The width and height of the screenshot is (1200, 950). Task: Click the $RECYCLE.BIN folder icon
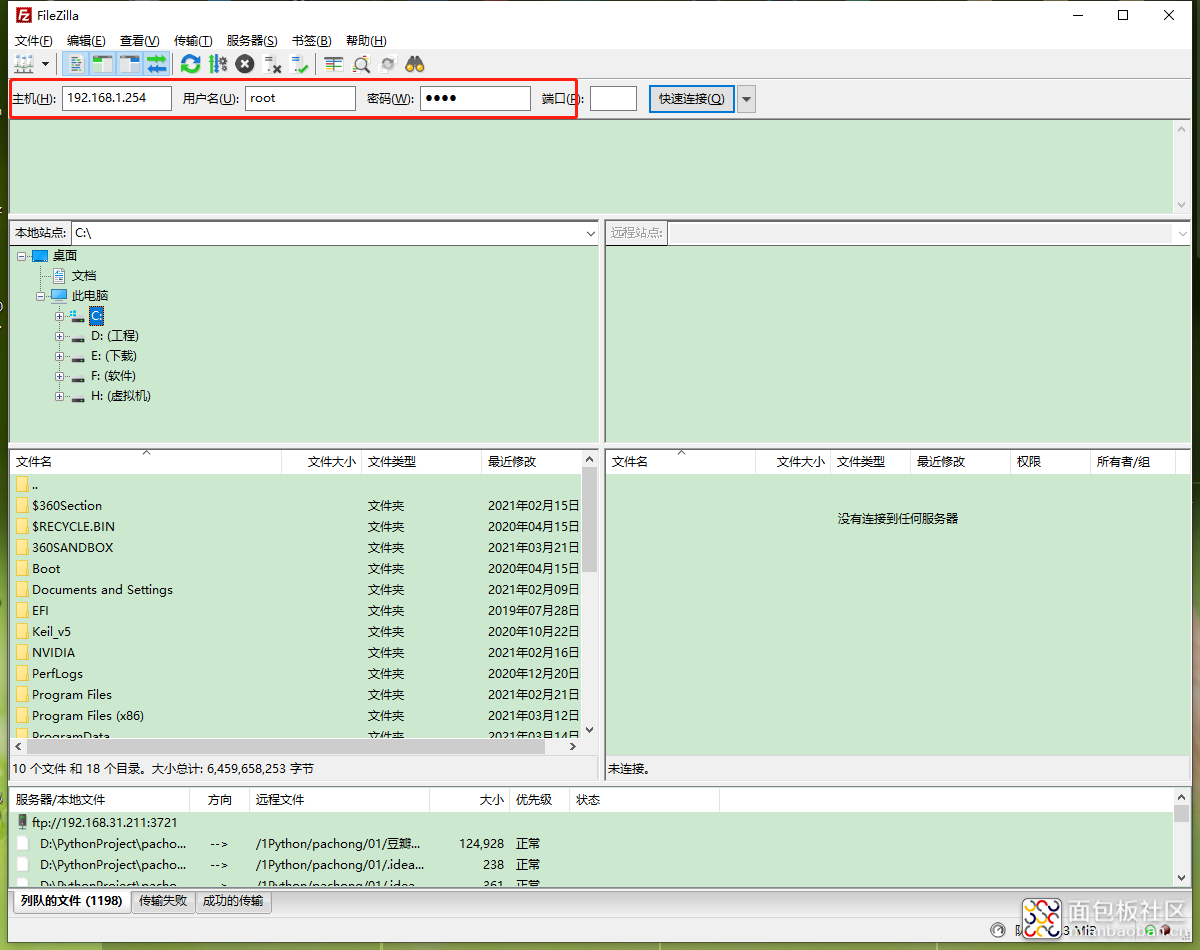[22, 526]
